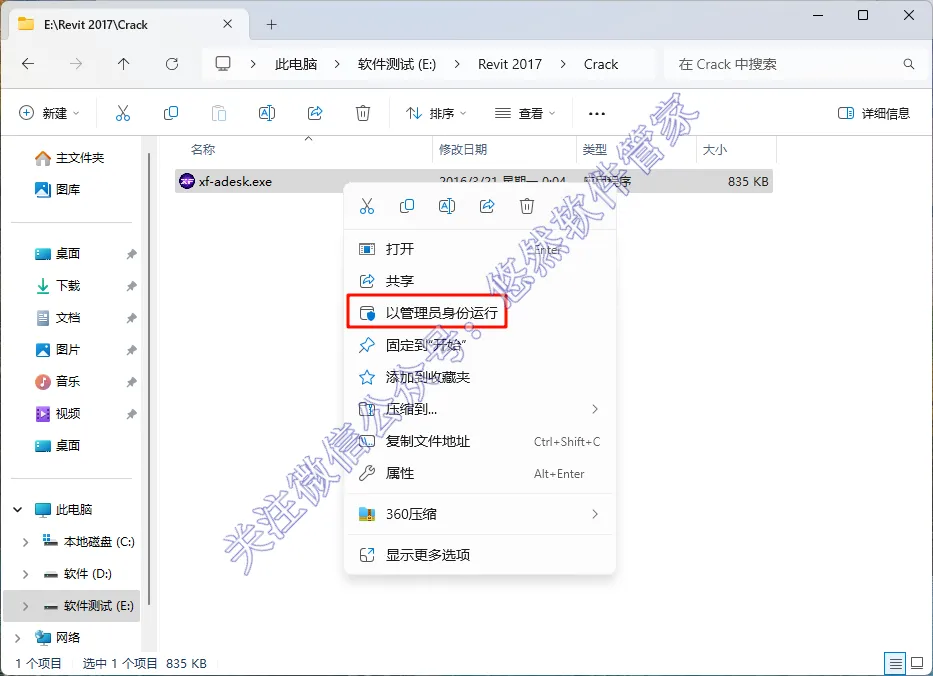Click the Share icon in context menu
The width and height of the screenshot is (933, 676).
[487, 206]
